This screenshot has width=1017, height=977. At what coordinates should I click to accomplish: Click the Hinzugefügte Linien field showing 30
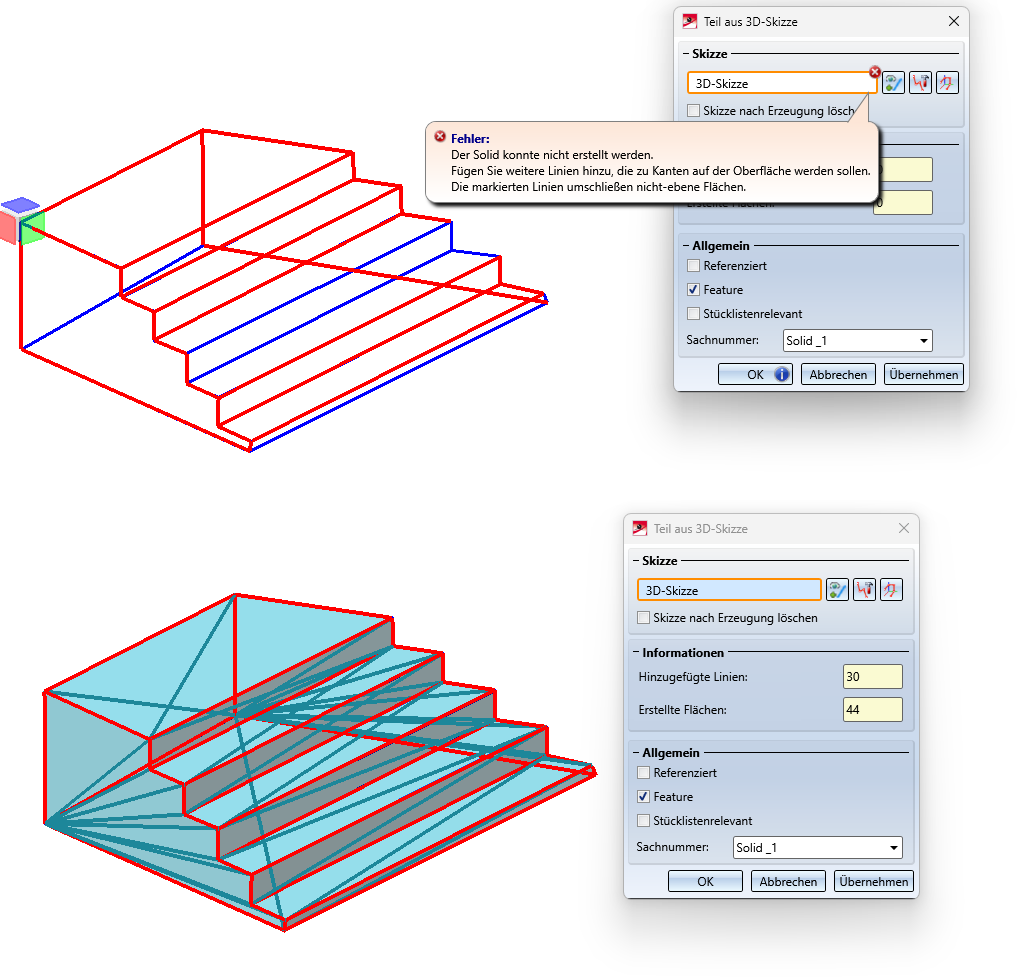[x=872, y=677]
